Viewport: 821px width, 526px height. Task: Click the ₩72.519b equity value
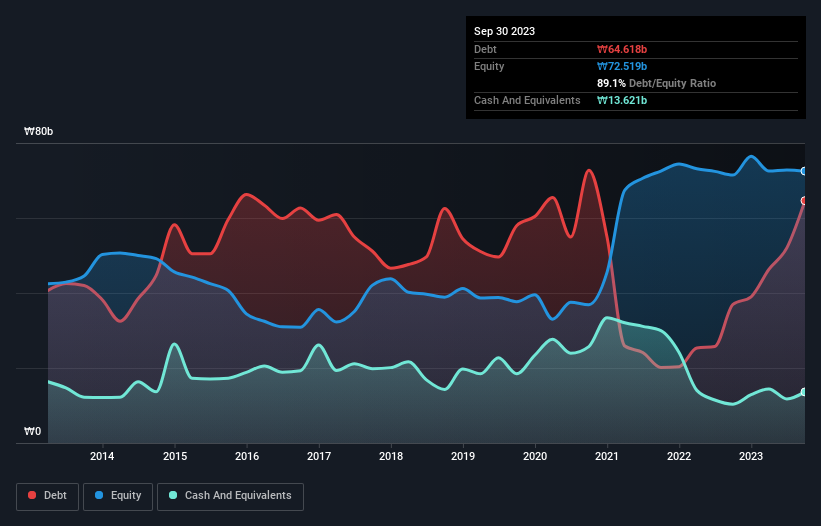click(622, 66)
